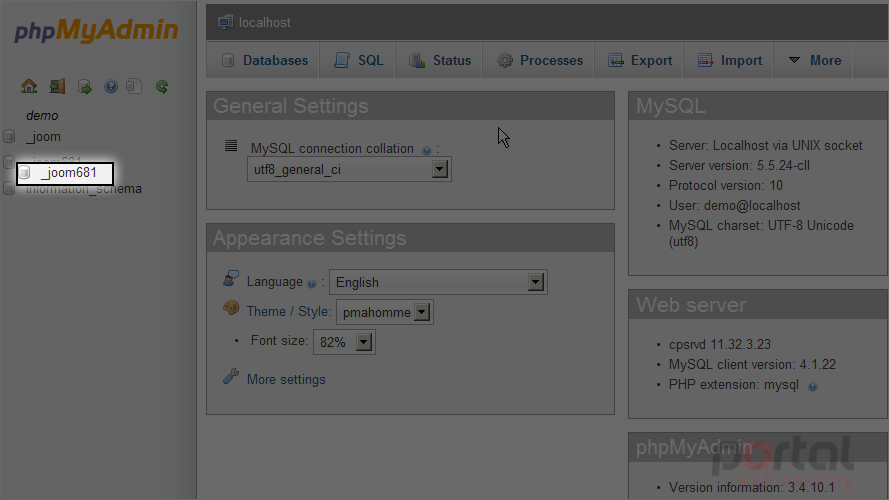This screenshot has height=500, width=889.
Task: Go to the Home icon in the sidebar
Action: [x=29, y=86]
